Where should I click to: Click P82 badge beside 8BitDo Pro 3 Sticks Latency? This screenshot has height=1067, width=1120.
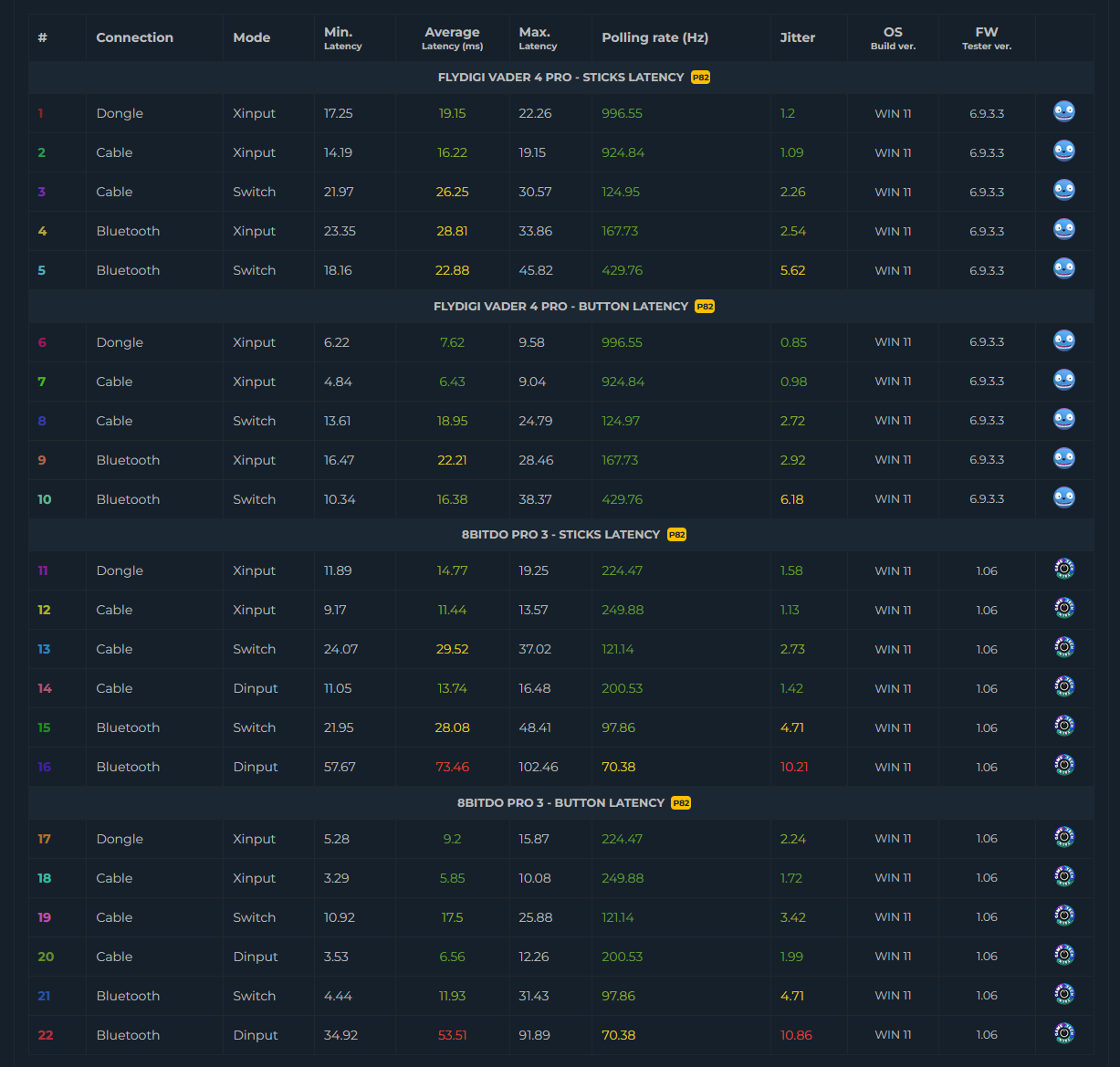coord(676,535)
